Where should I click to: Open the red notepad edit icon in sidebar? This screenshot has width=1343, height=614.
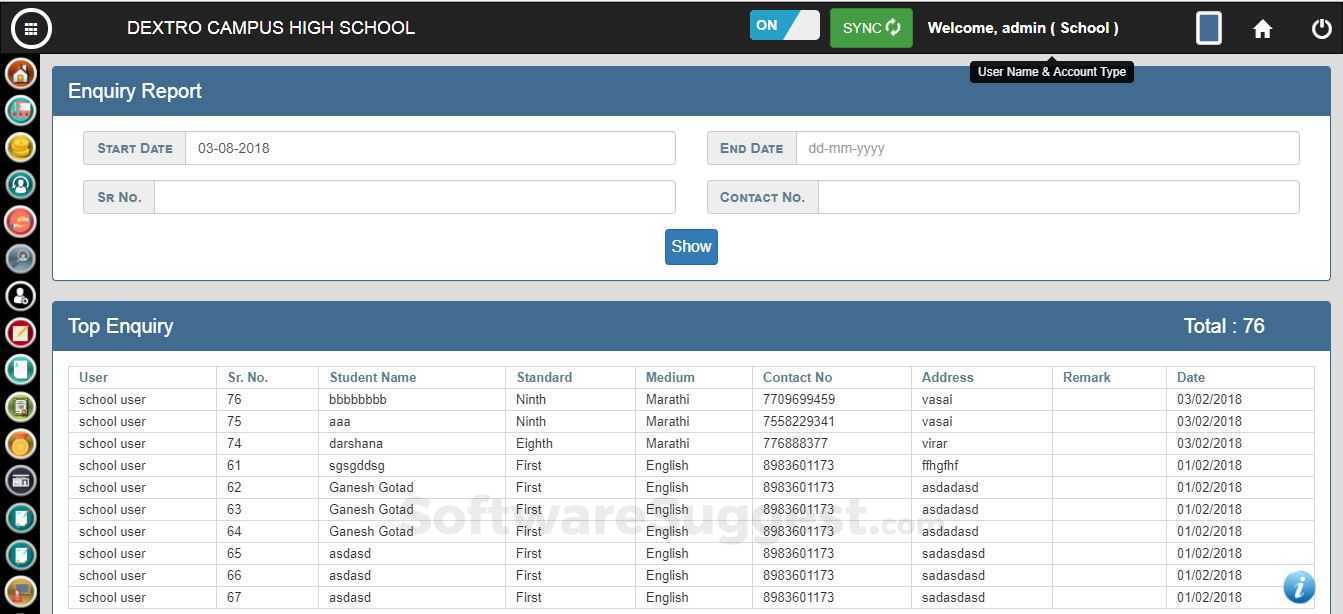pyautogui.click(x=20, y=332)
